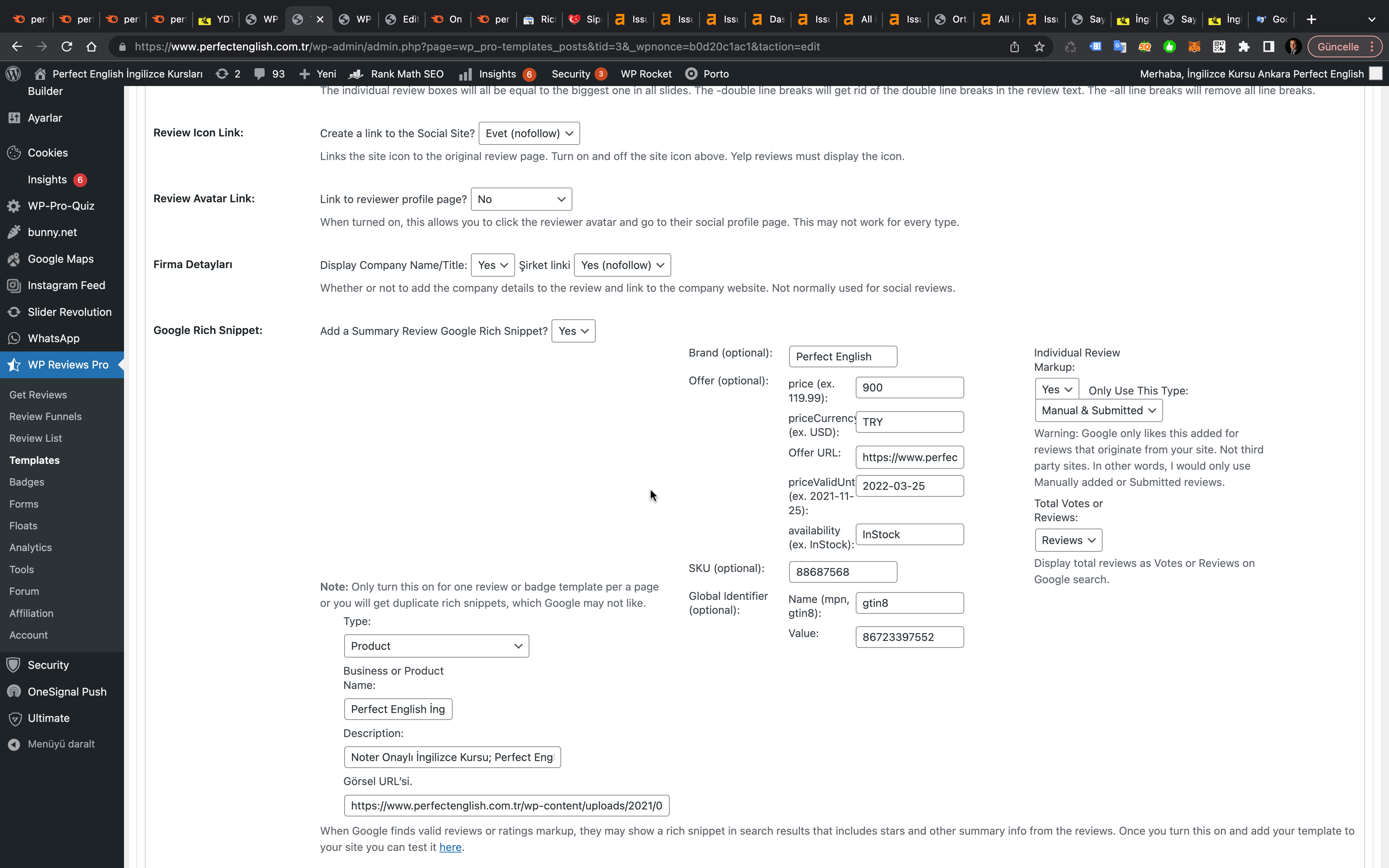Open Templates section in sidebar
1389x868 pixels.
34,460
